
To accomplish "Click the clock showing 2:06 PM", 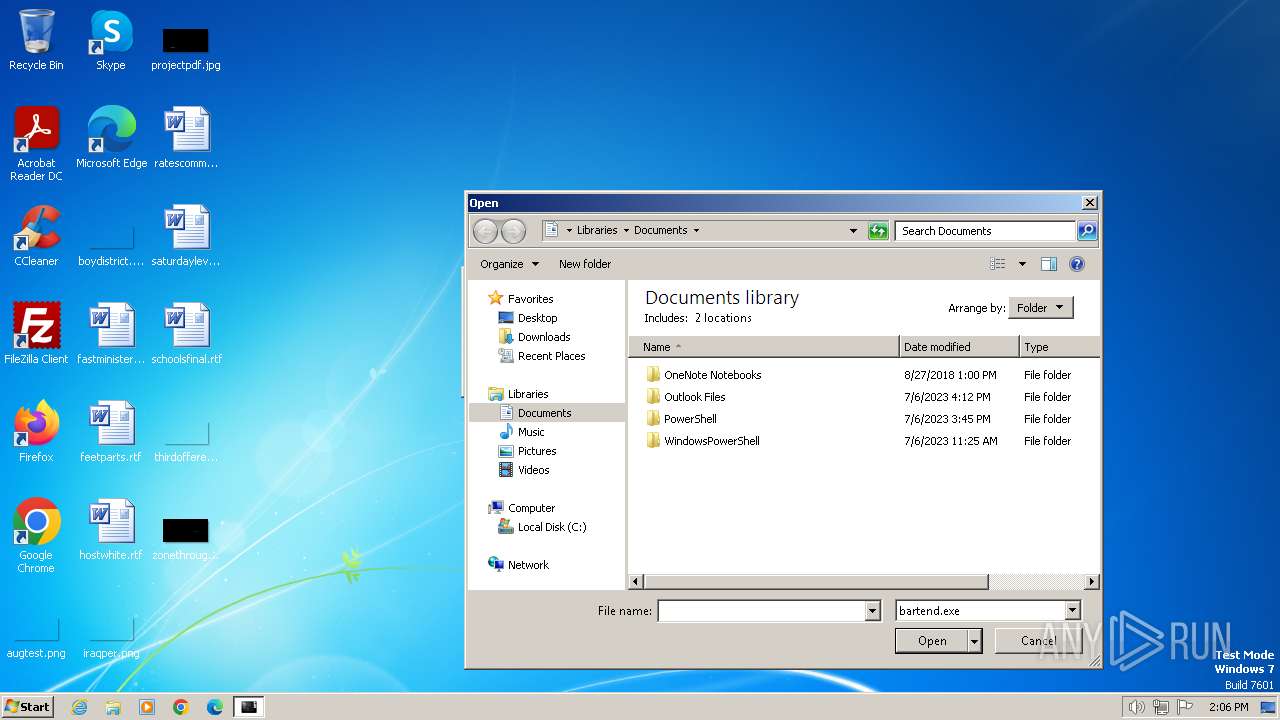I will click(1228, 707).
